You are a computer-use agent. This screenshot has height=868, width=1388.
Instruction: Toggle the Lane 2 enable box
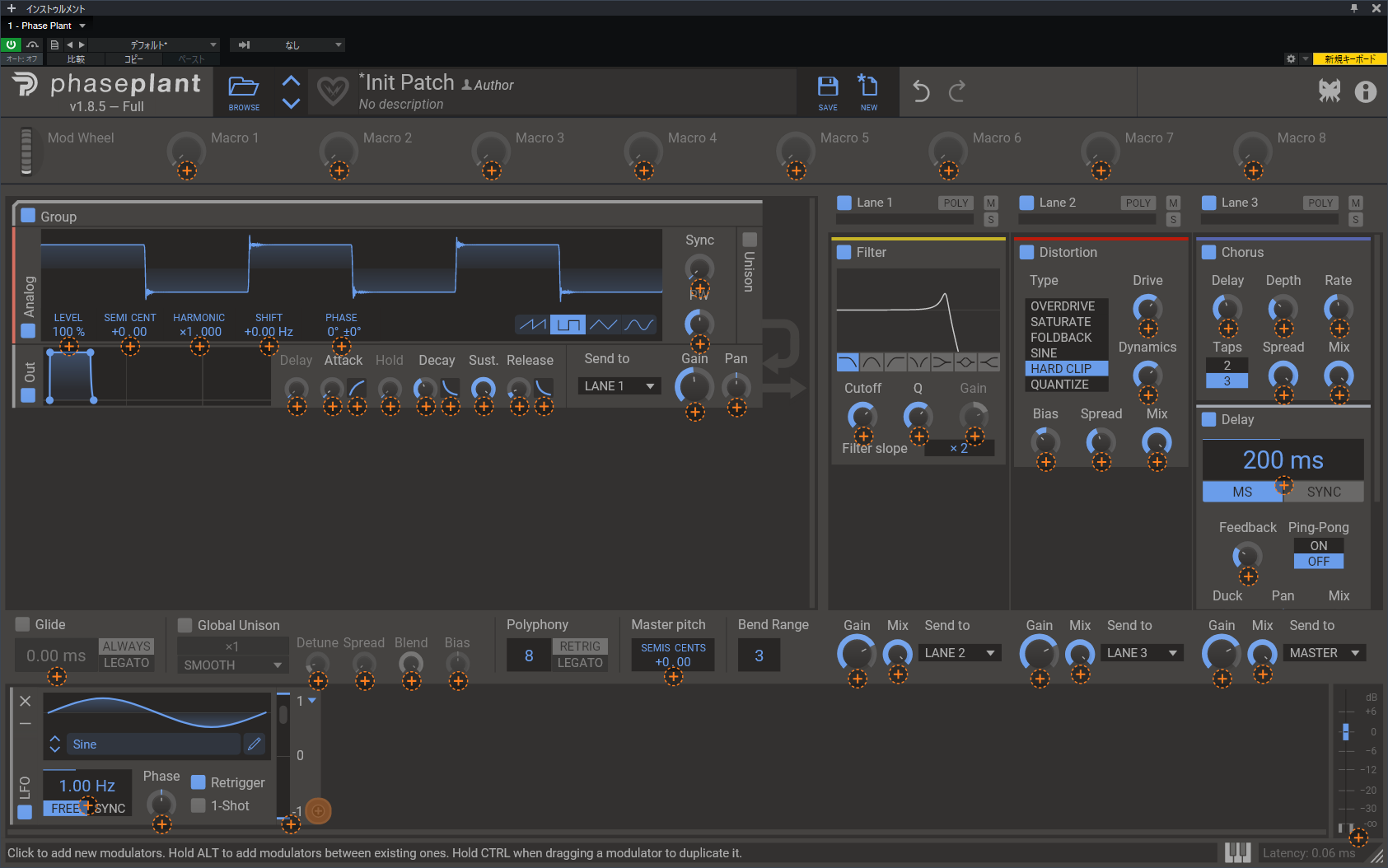point(1026,203)
